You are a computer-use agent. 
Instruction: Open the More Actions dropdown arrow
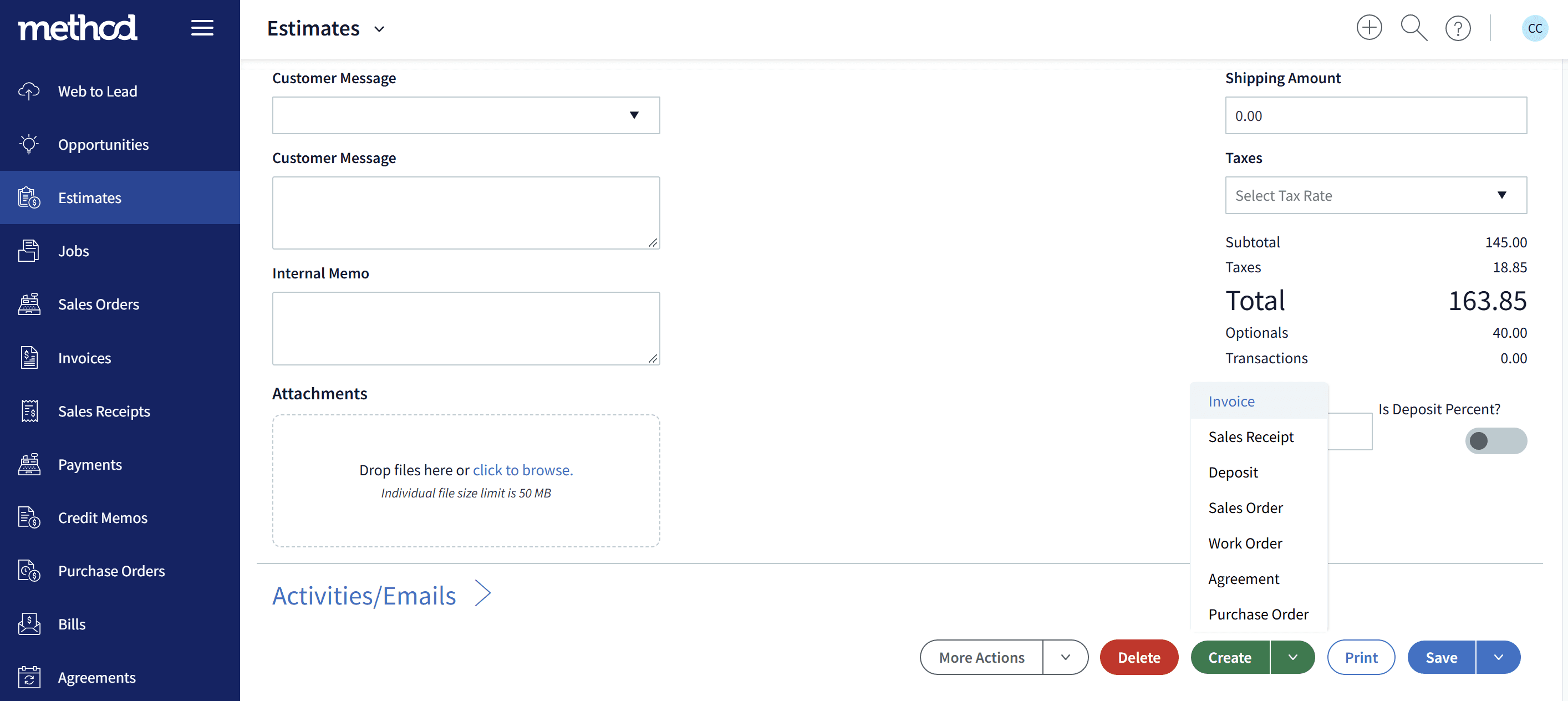tap(1065, 658)
